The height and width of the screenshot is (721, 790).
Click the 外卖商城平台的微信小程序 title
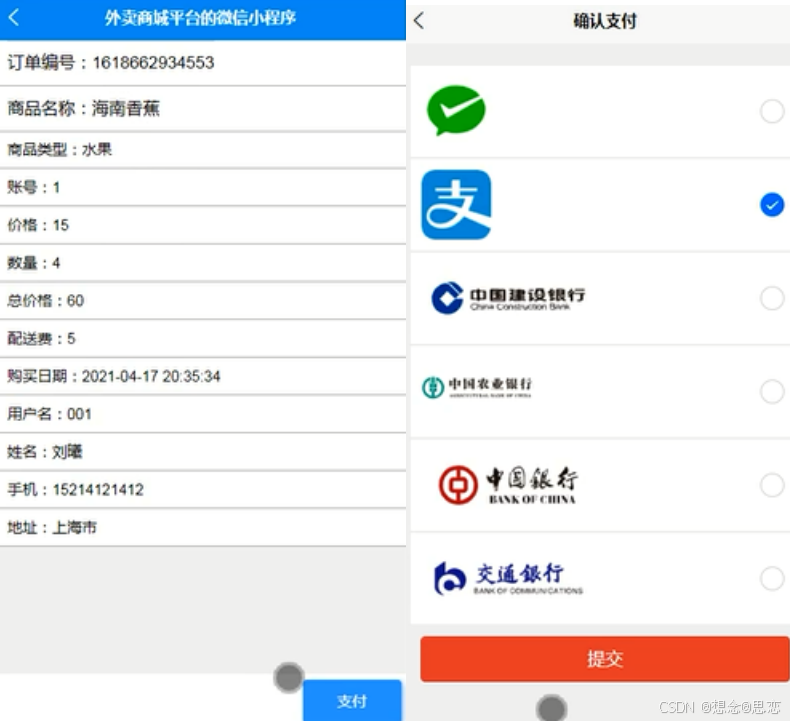tap(200, 18)
